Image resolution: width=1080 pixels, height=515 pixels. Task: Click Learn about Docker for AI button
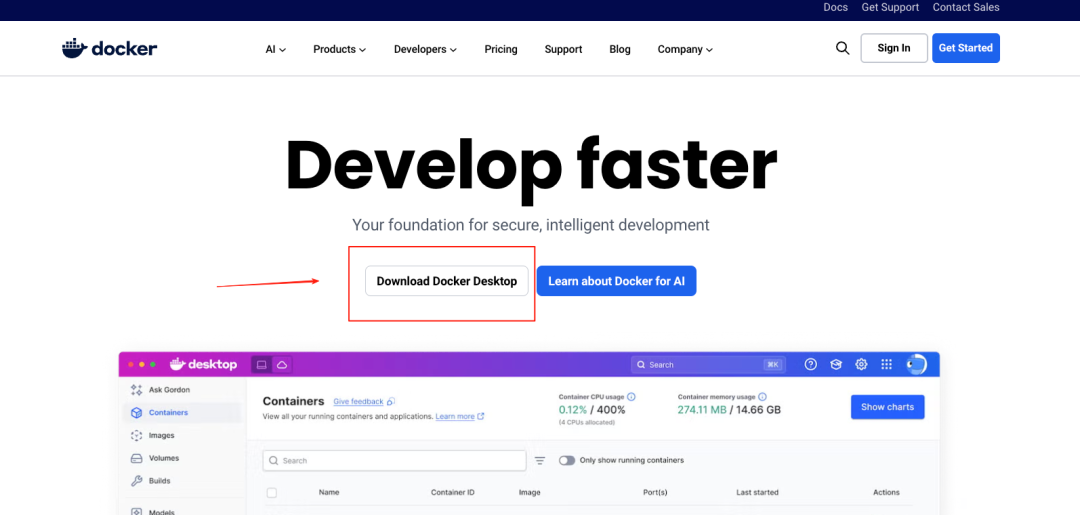click(616, 281)
